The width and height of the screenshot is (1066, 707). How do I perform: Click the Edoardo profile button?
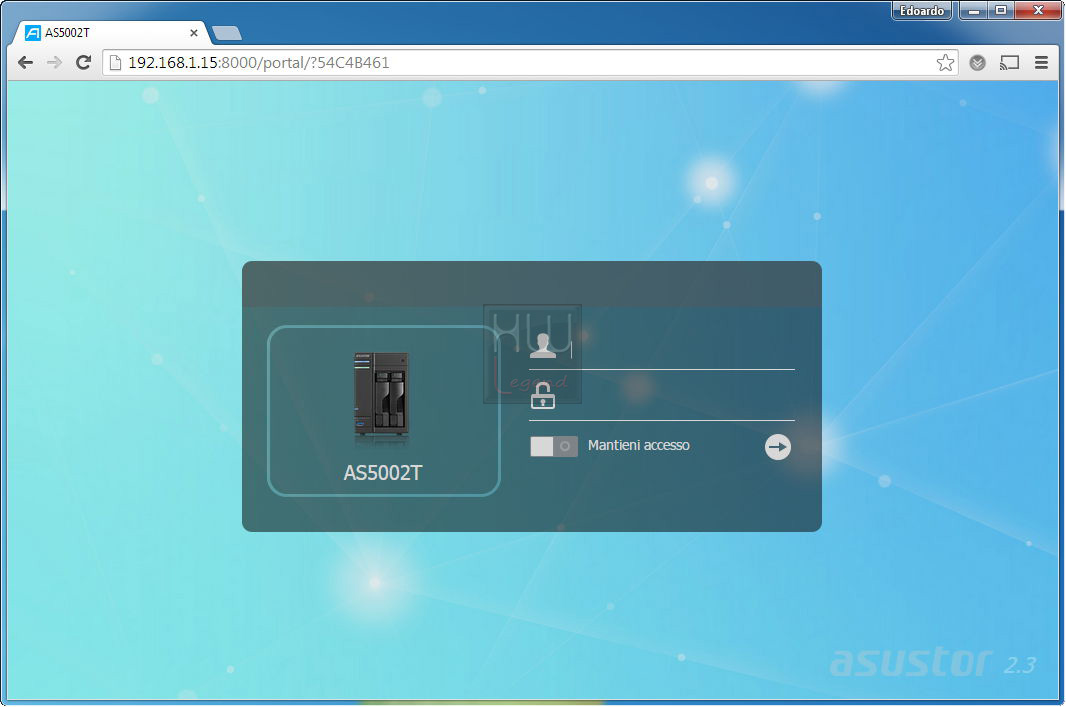(x=921, y=10)
